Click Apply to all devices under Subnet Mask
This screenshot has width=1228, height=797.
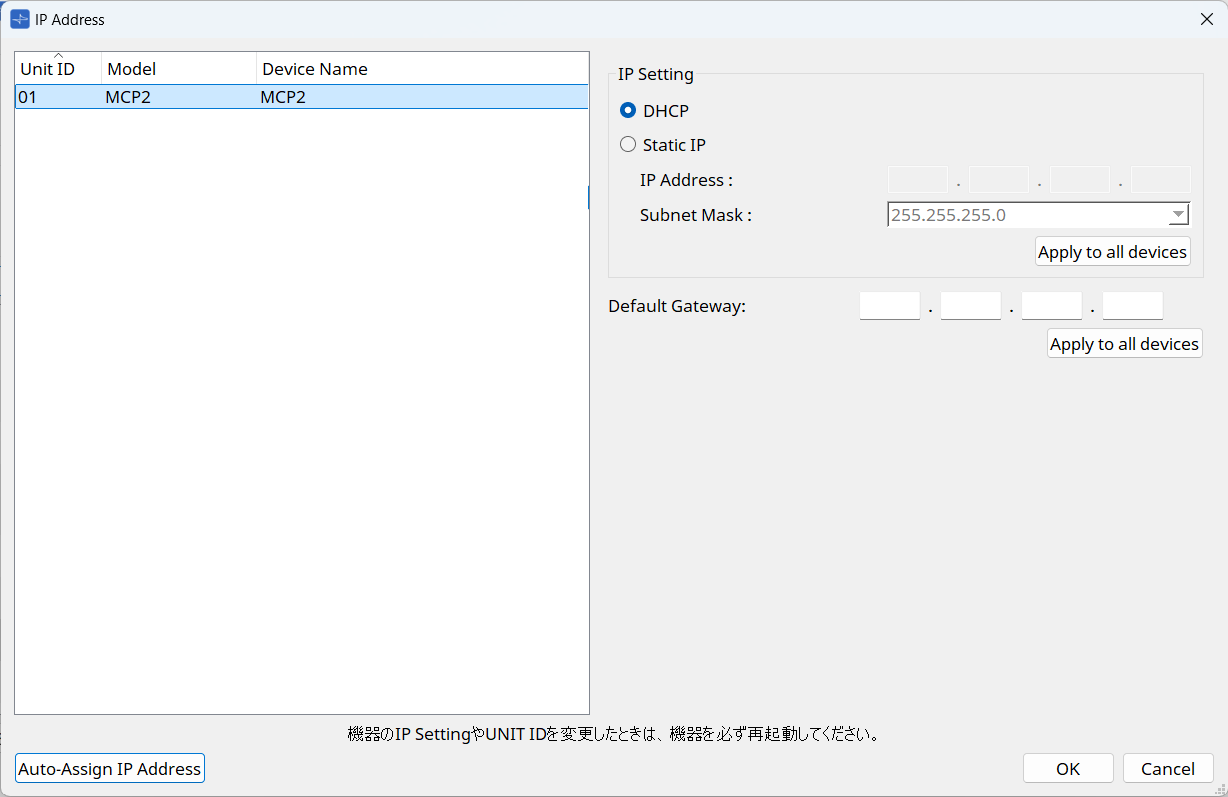1112,251
